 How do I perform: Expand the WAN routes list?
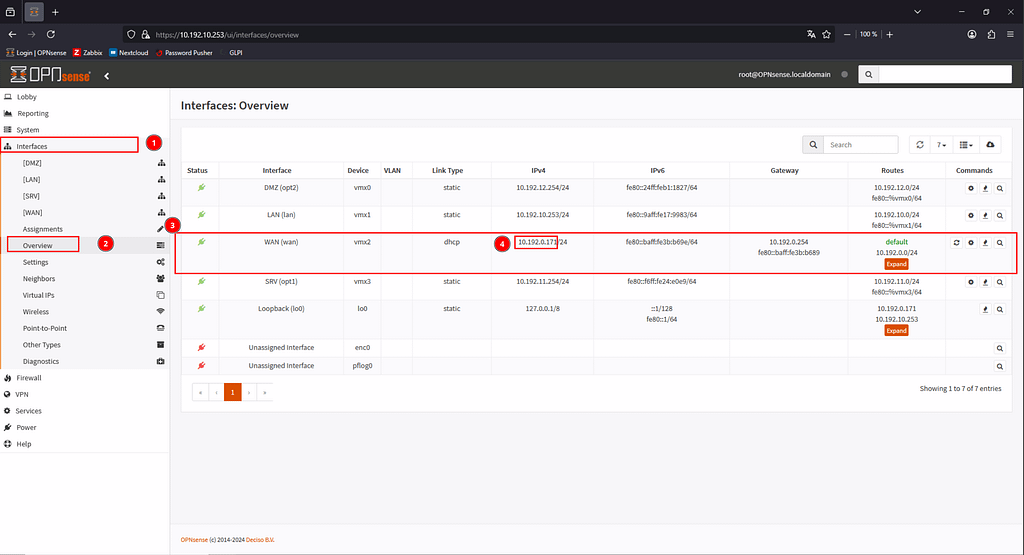896,264
